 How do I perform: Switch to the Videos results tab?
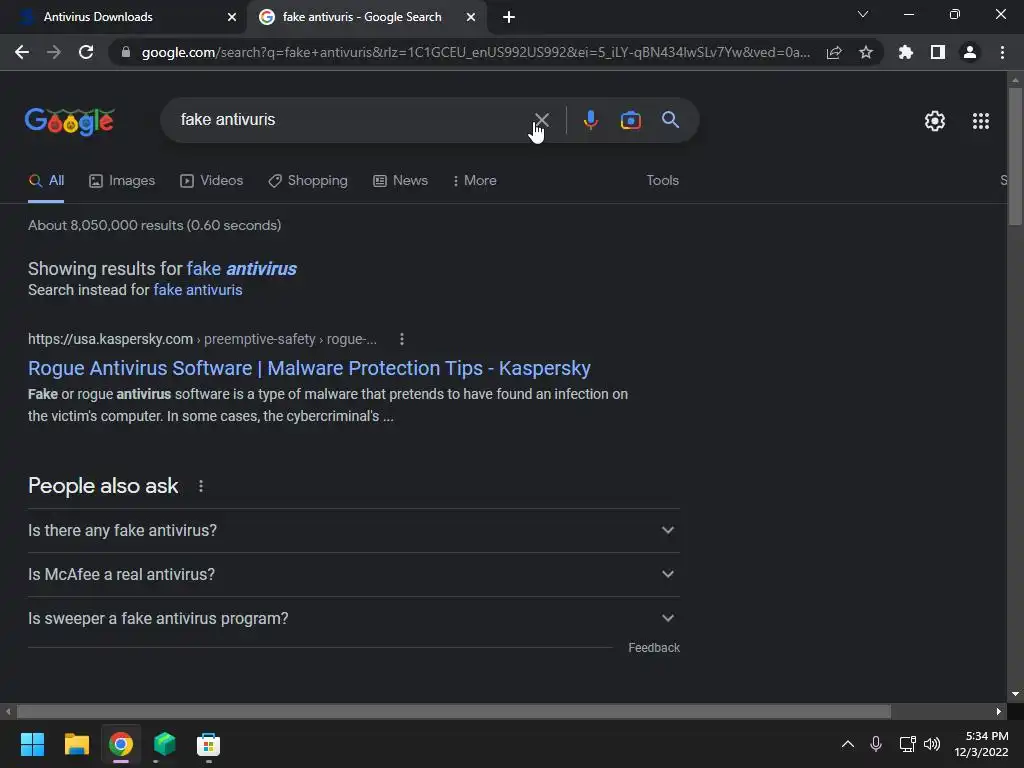[x=212, y=181]
